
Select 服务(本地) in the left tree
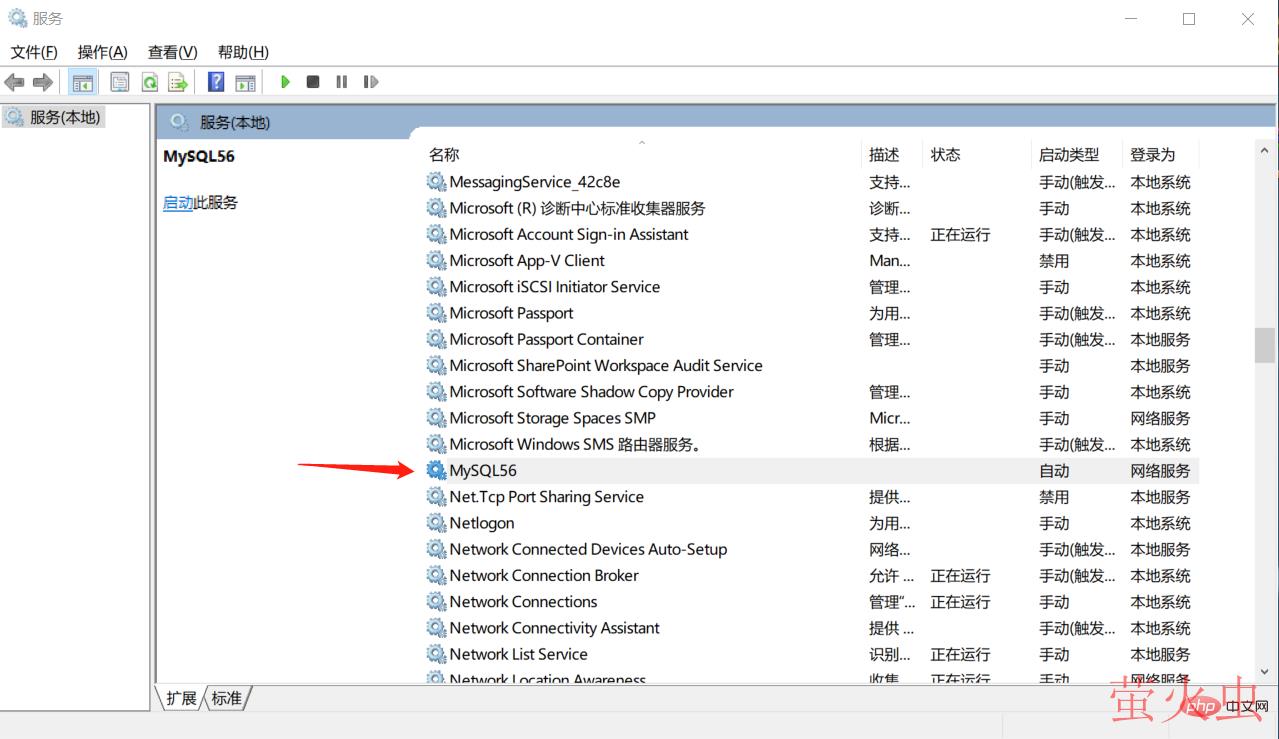[x=65, y=117]
